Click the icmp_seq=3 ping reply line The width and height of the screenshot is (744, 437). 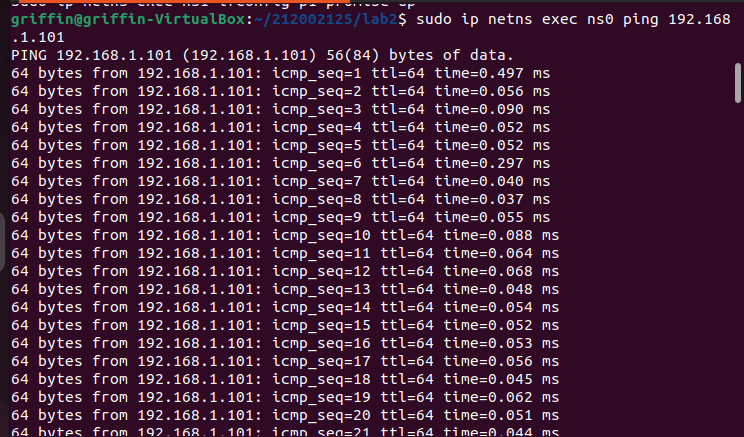click(280, 110)
